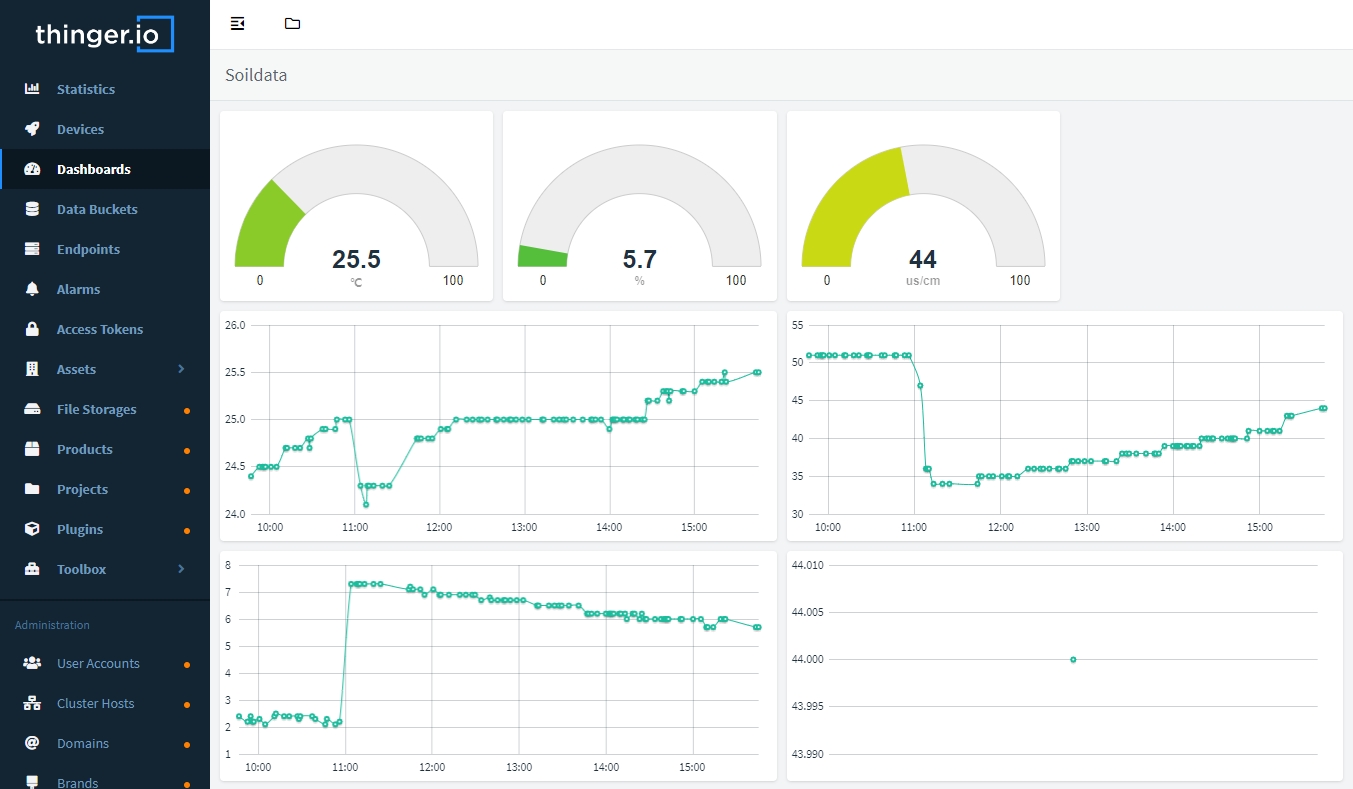Open the Projects section
The width and height of the screenshot is (1353, 789).
(x=80, y=489)
